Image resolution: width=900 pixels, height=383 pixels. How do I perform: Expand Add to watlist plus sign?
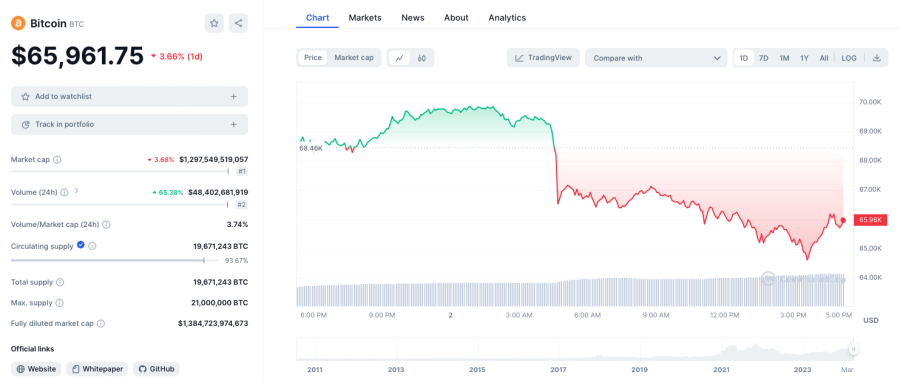pyautogui.click(x=234, y=96)
